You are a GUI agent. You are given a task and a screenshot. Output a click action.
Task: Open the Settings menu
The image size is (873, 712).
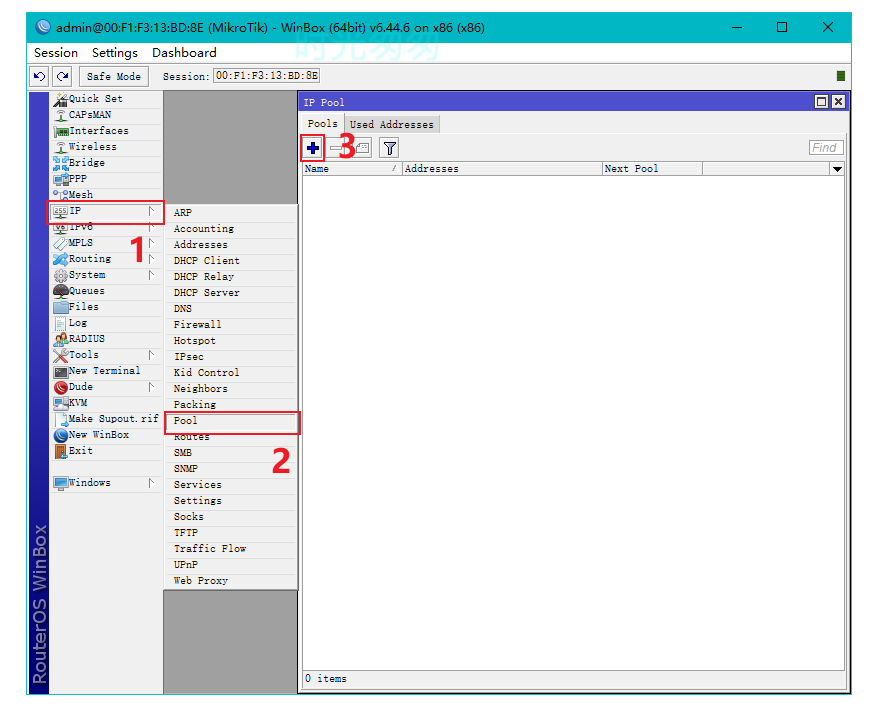(115, 53)
